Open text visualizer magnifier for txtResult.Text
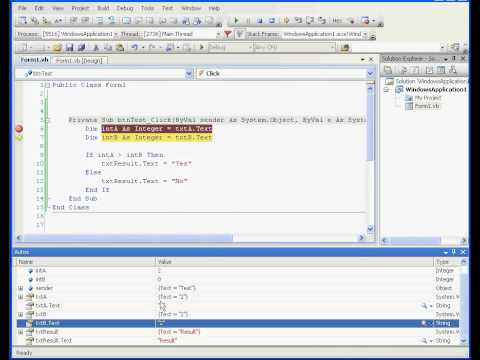 coord(424,341)
